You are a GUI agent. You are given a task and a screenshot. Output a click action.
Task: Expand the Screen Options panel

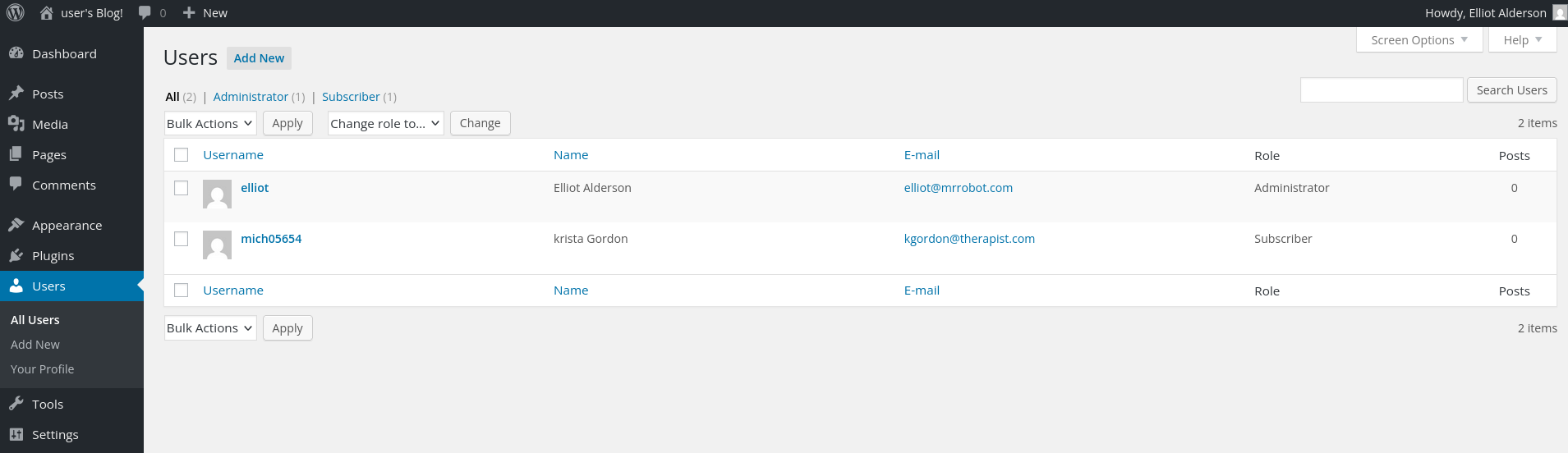pos(1419,40)
